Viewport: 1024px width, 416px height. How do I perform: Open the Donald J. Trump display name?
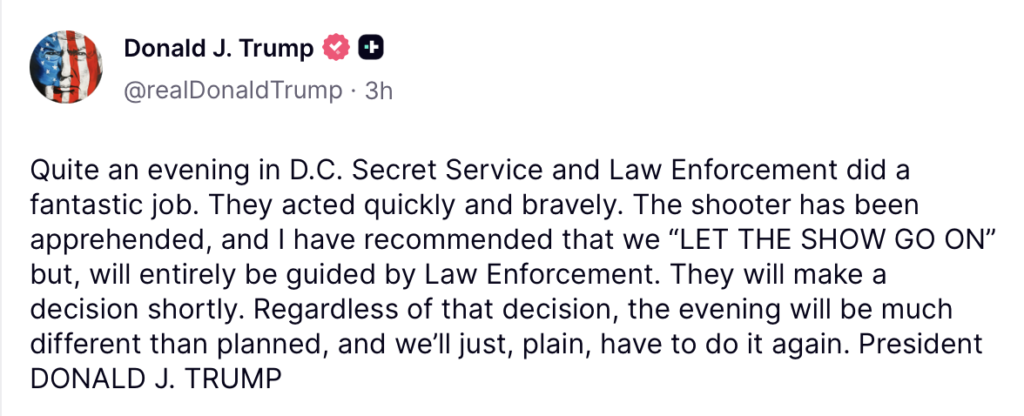point(218,47)
